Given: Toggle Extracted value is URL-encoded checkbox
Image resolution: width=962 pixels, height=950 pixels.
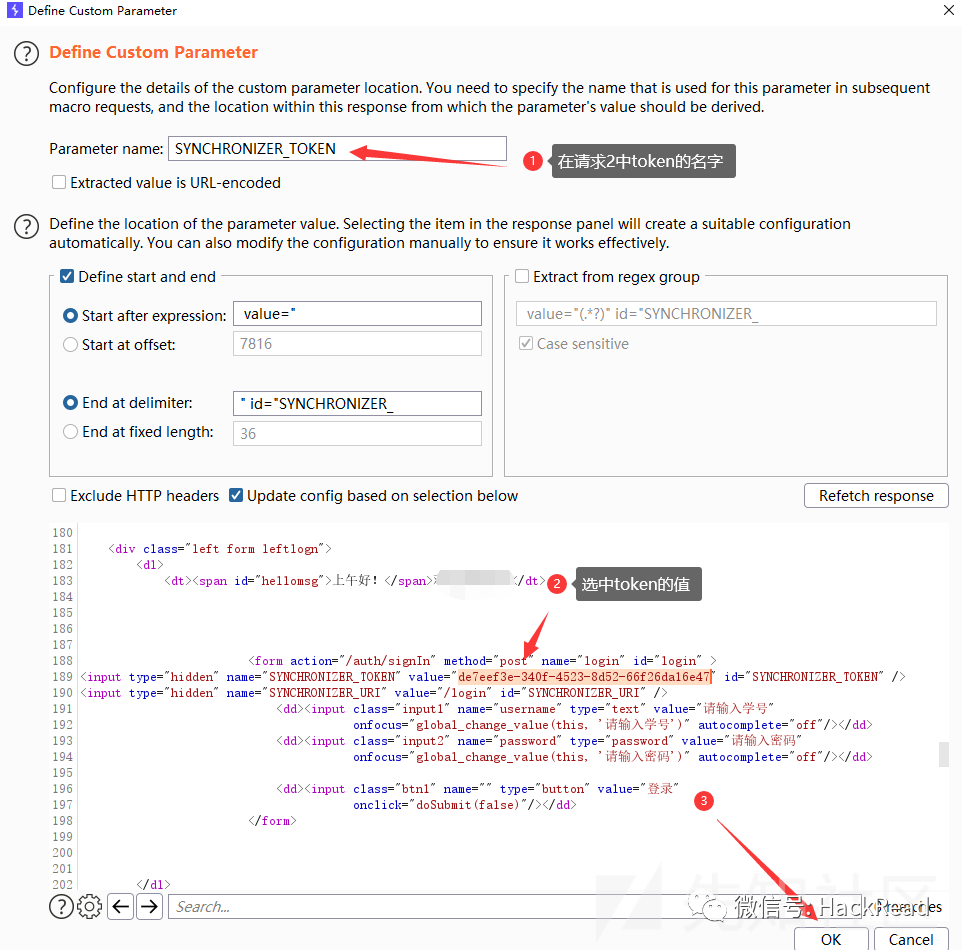Looking at the screenshot, I should tap(59, 182).
